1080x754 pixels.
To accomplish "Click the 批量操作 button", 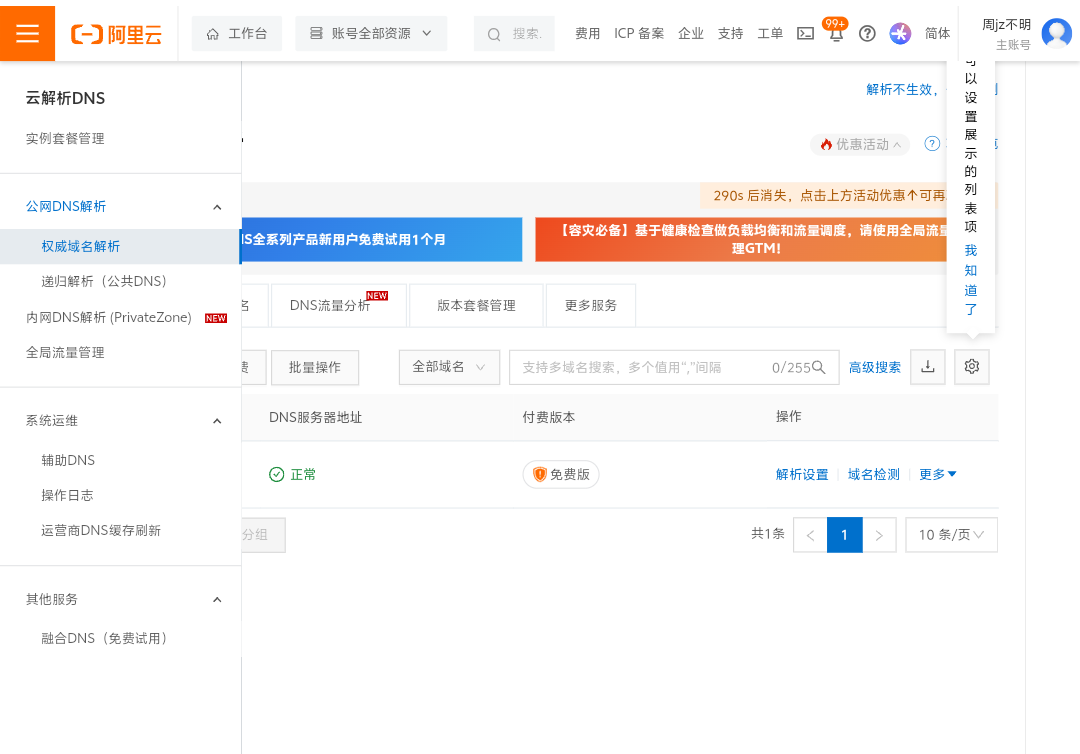I will coord(315,367).
